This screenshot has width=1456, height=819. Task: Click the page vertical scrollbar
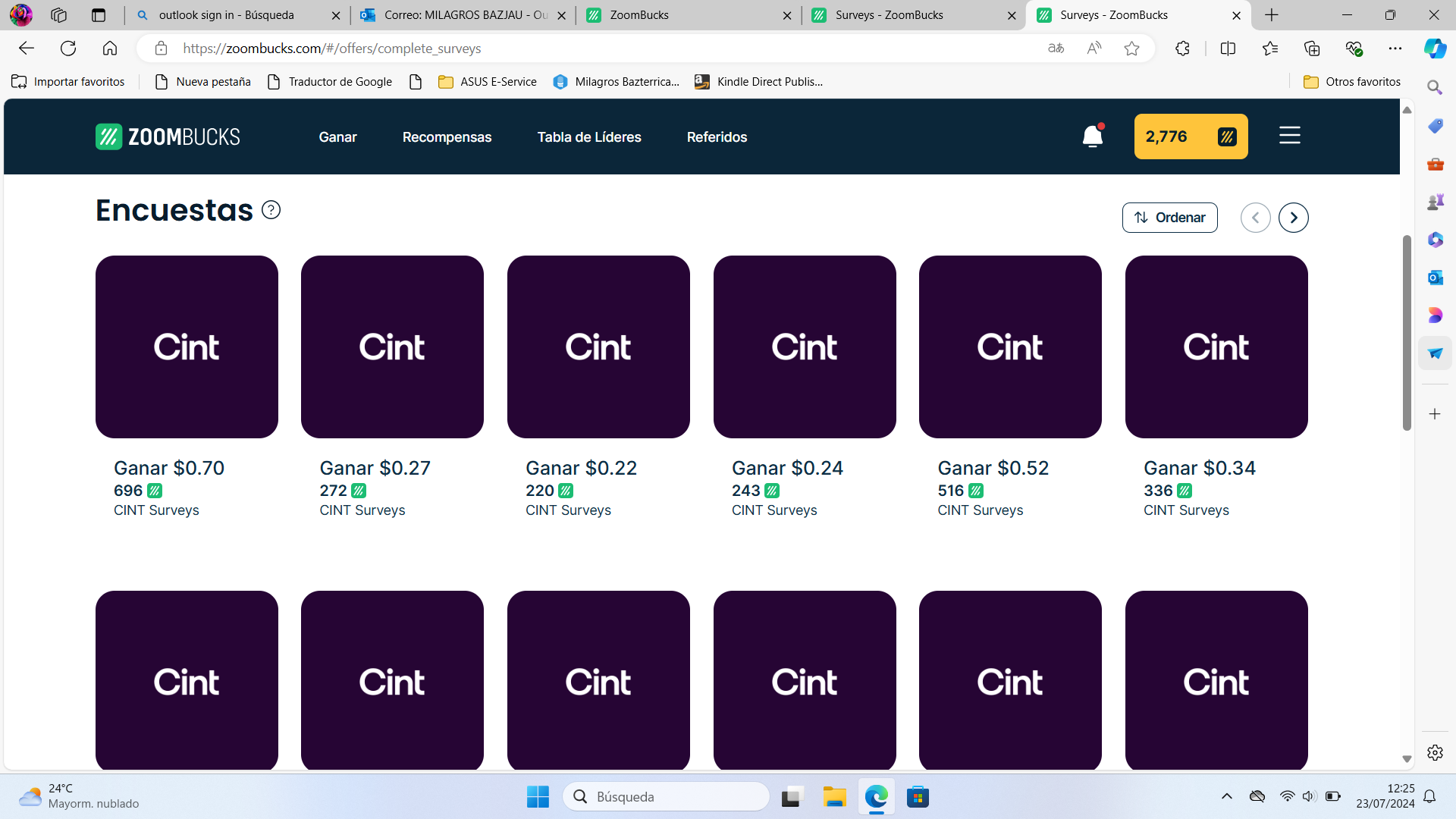(1407, 334)
